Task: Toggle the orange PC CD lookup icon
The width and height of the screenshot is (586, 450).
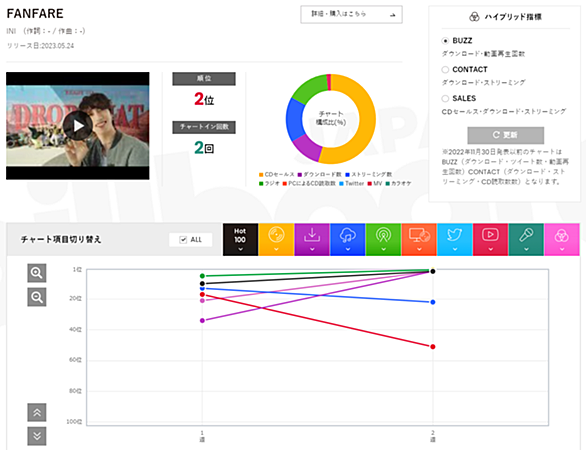Action: pyautogui.click(x=419, y=240)
